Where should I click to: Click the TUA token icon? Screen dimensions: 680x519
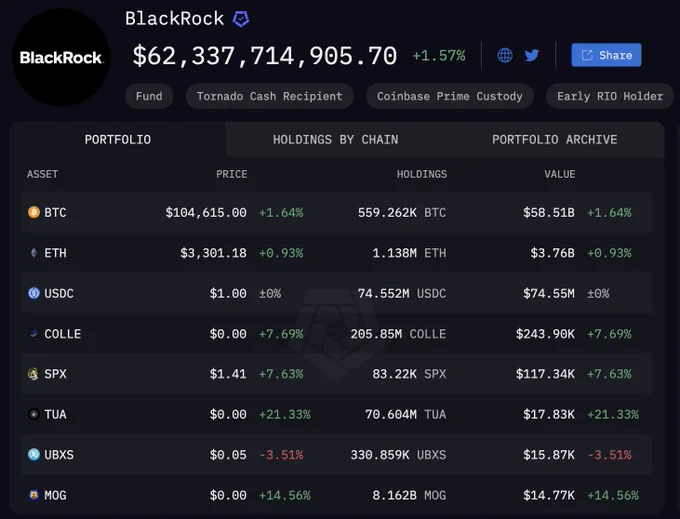pos(34,414)
